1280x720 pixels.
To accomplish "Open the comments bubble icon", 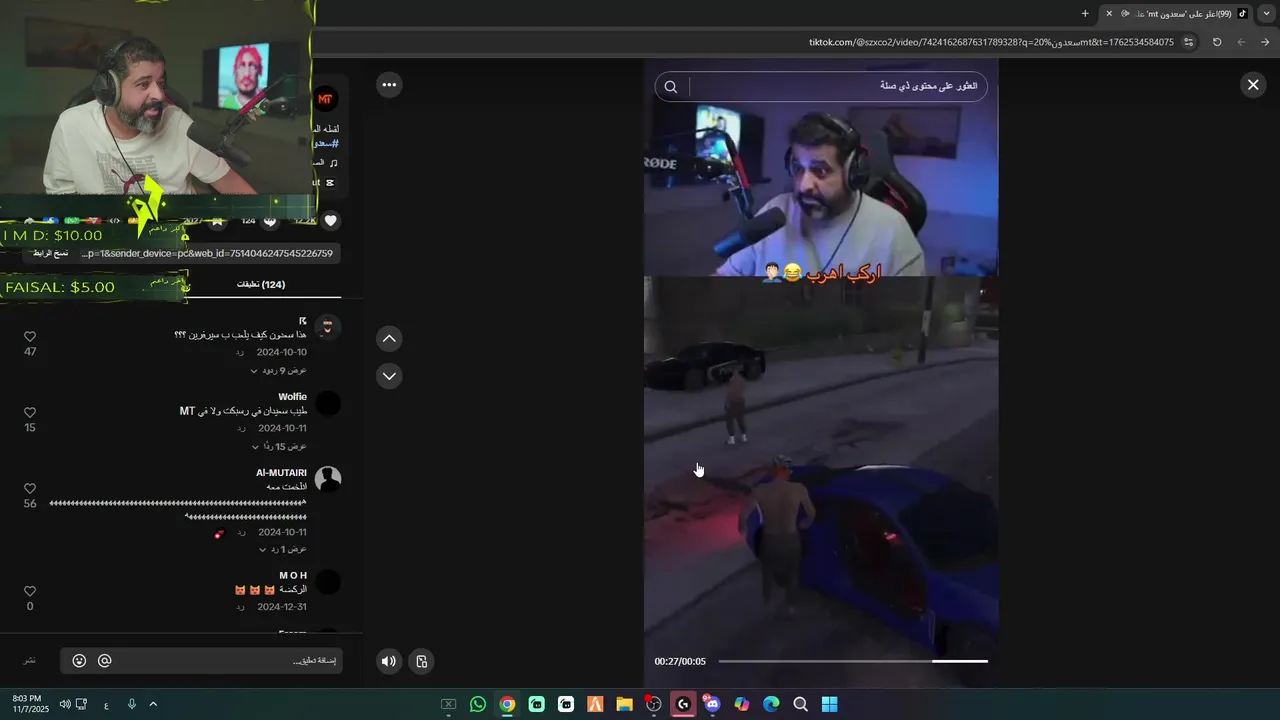I will (270, 221).
